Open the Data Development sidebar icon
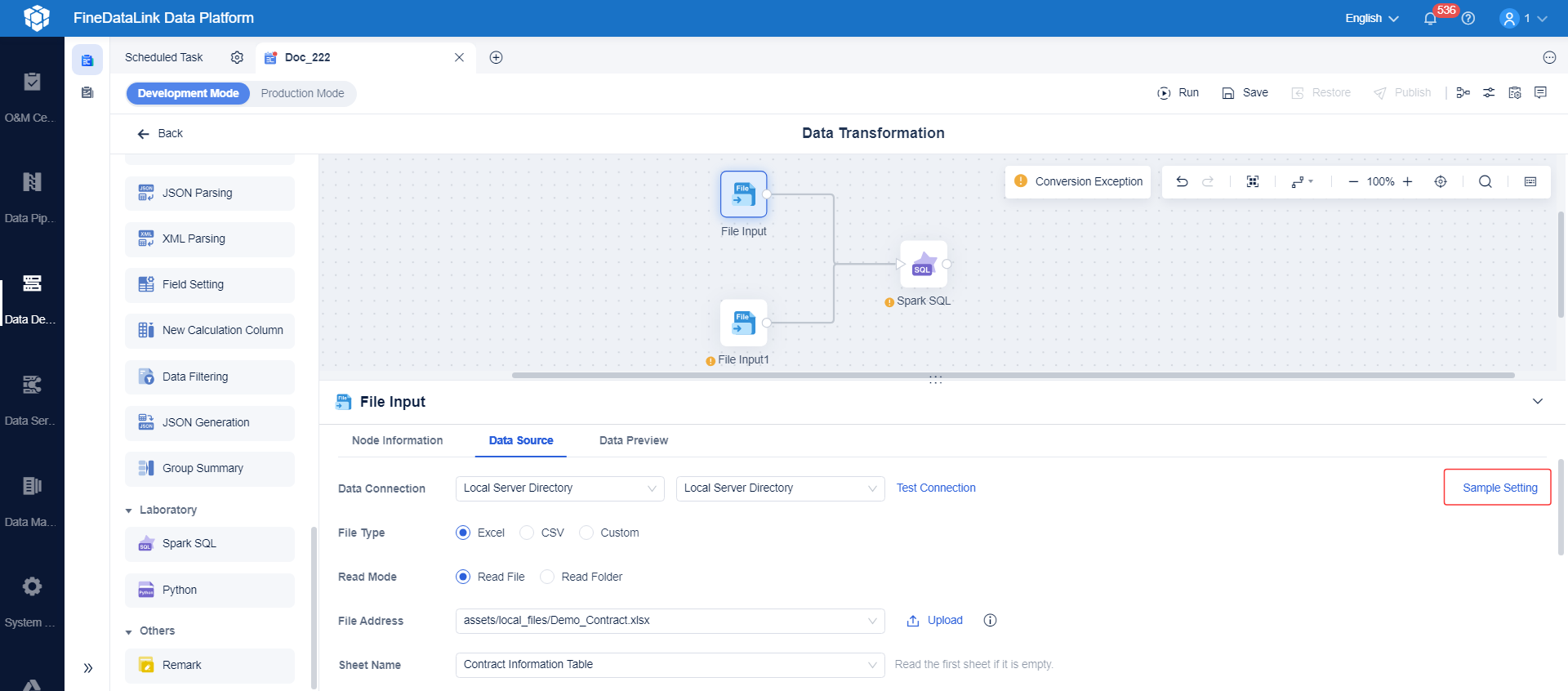Screen dimensions: 1568x691 (x=32, y=283)
